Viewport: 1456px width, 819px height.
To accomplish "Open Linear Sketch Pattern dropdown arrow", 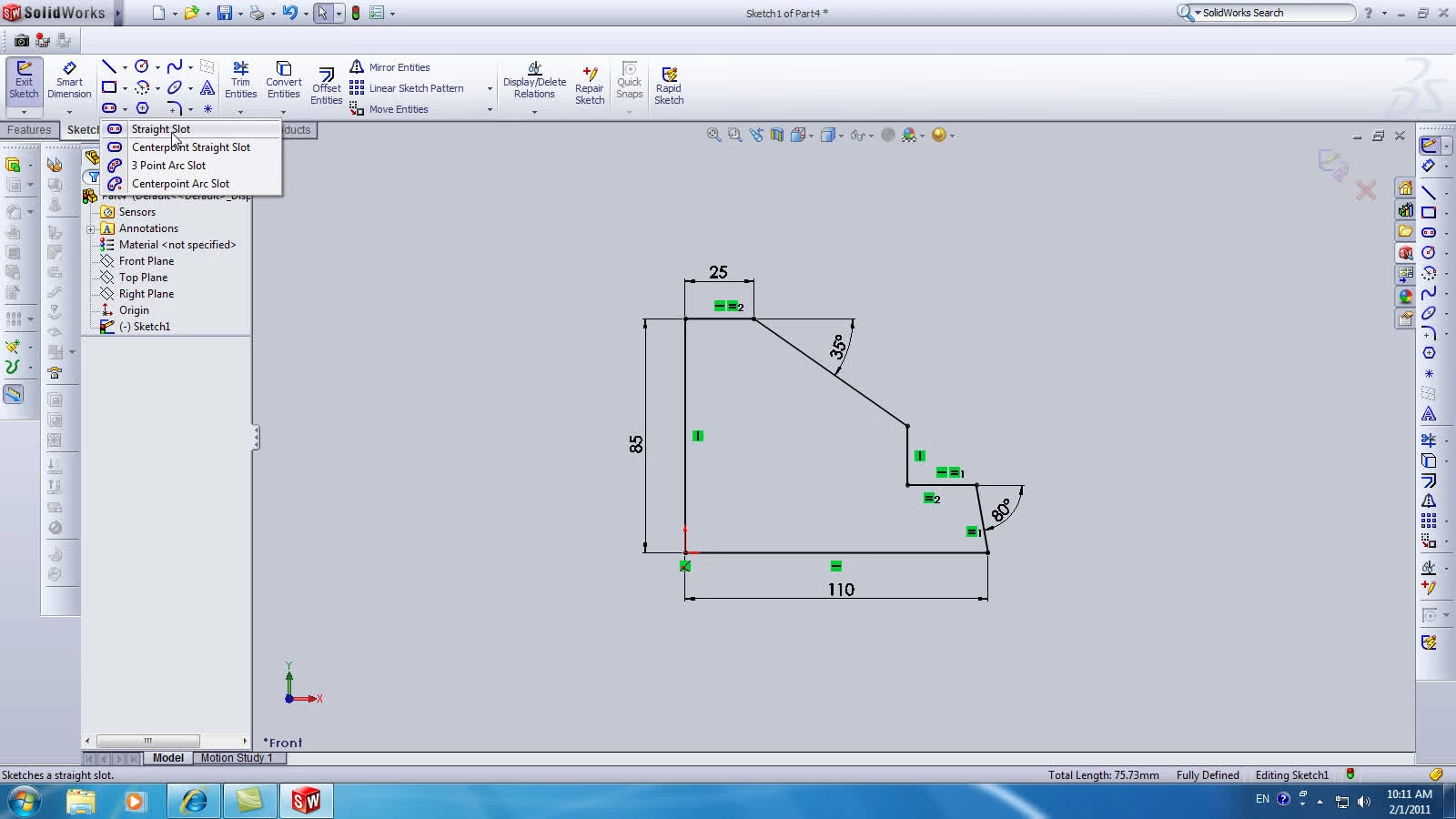I will [490, 88].
